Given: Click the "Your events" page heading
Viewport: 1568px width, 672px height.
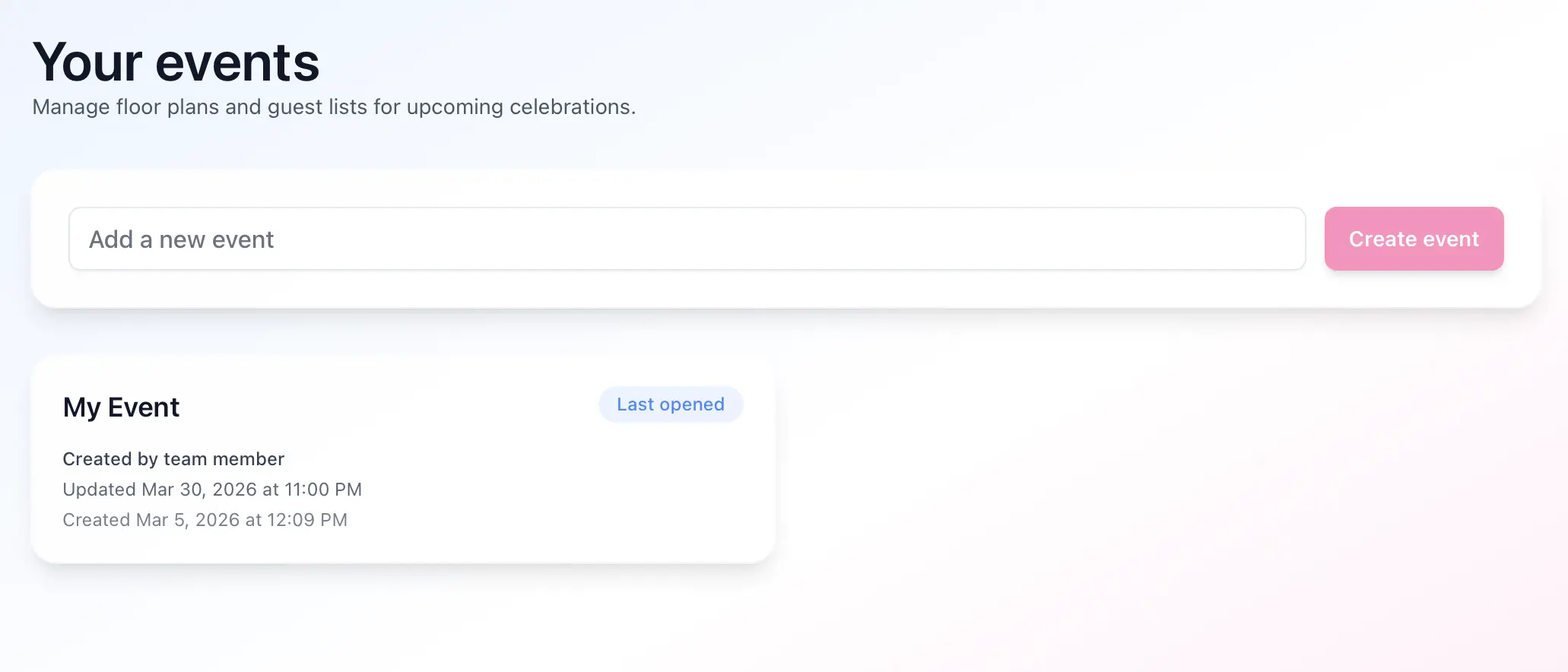Looking at the screenshot, I should click(x=176, y=62).
